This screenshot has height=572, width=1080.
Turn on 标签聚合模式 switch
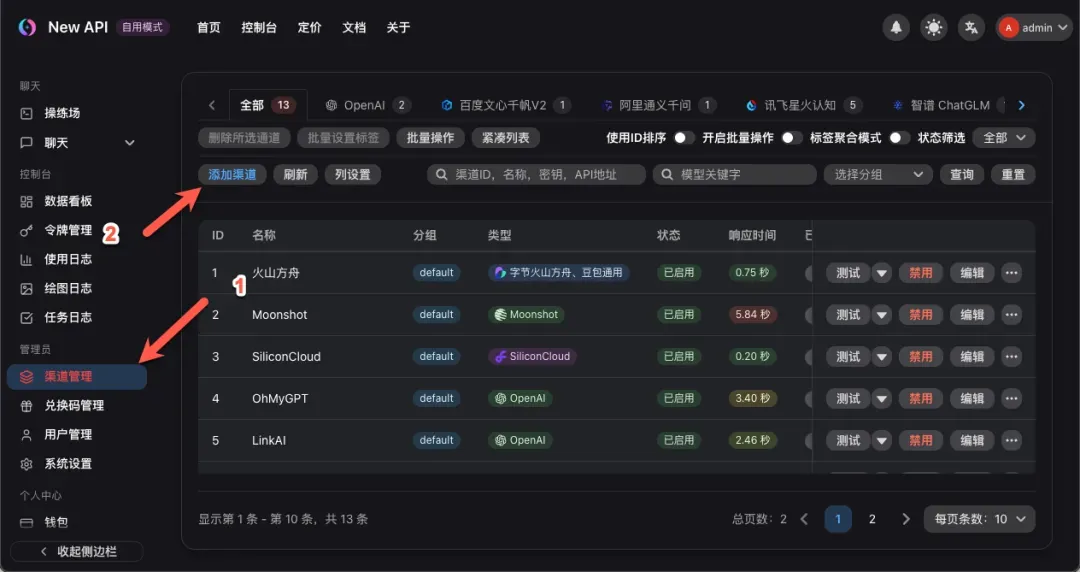[x=899, y=138]
